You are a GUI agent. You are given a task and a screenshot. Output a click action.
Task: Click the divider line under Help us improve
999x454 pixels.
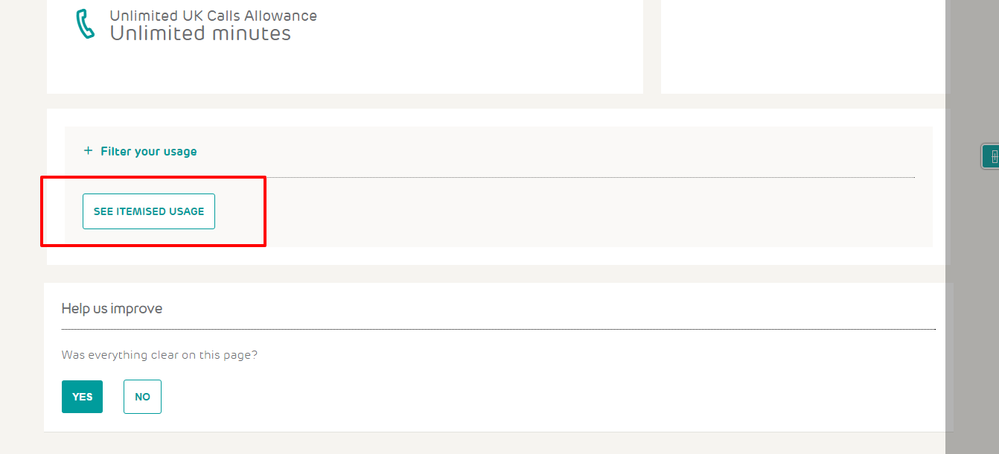point(500,328)
